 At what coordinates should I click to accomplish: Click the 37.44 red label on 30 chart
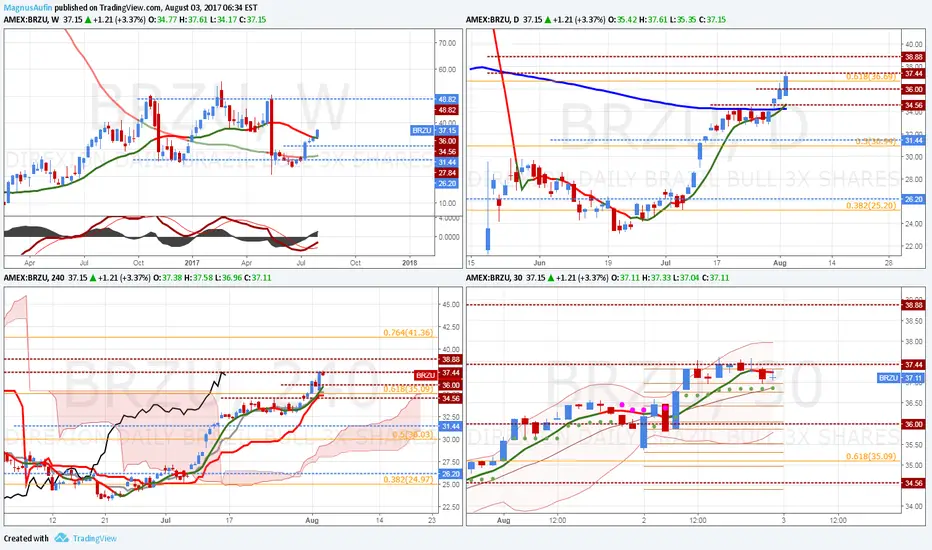(x=914, y=364)
